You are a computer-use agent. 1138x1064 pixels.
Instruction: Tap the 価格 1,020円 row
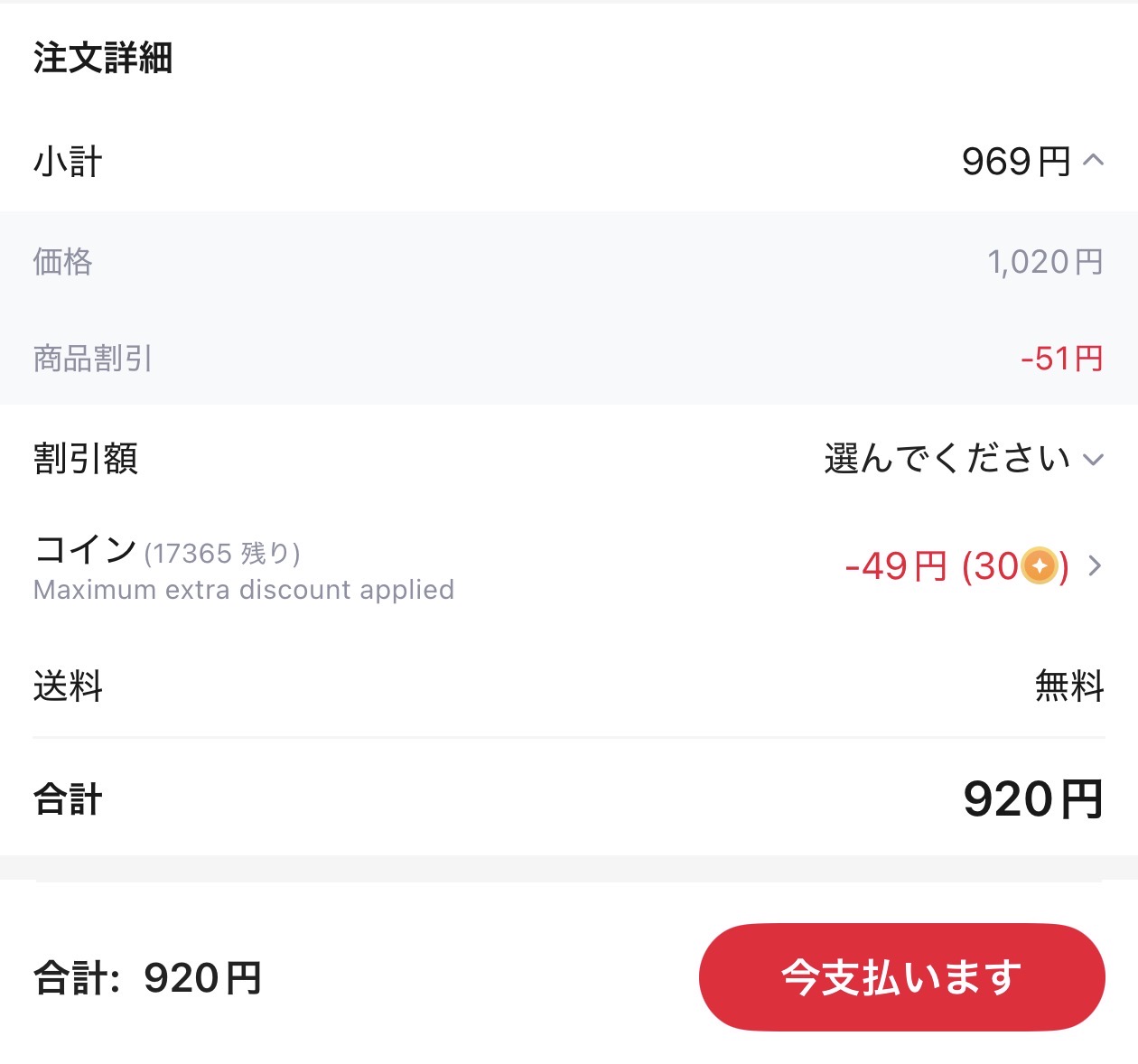569,262
